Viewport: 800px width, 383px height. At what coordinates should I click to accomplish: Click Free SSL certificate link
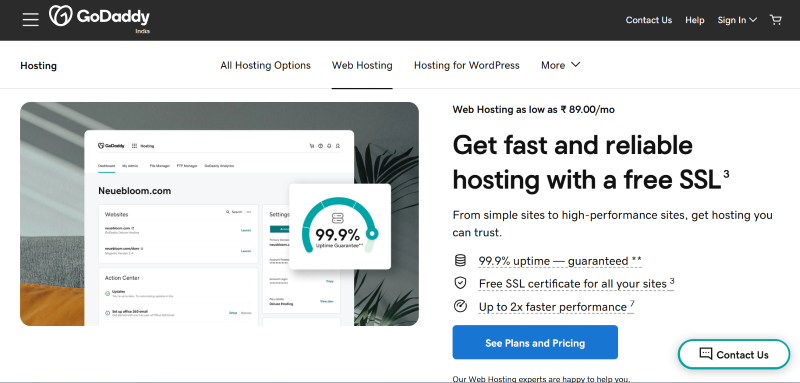[x=576, y=284]
